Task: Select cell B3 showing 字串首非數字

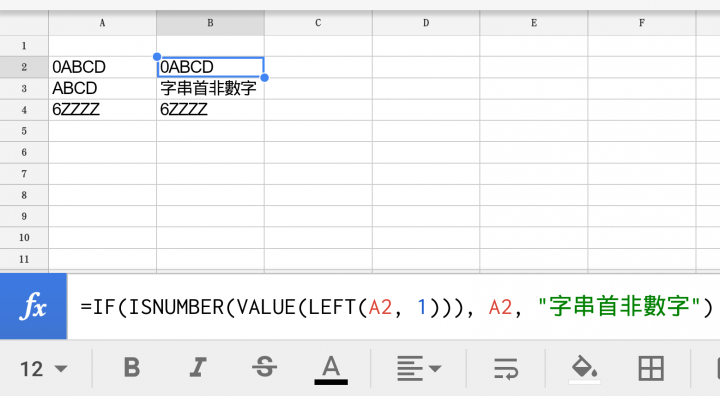Action: point(210,88)
